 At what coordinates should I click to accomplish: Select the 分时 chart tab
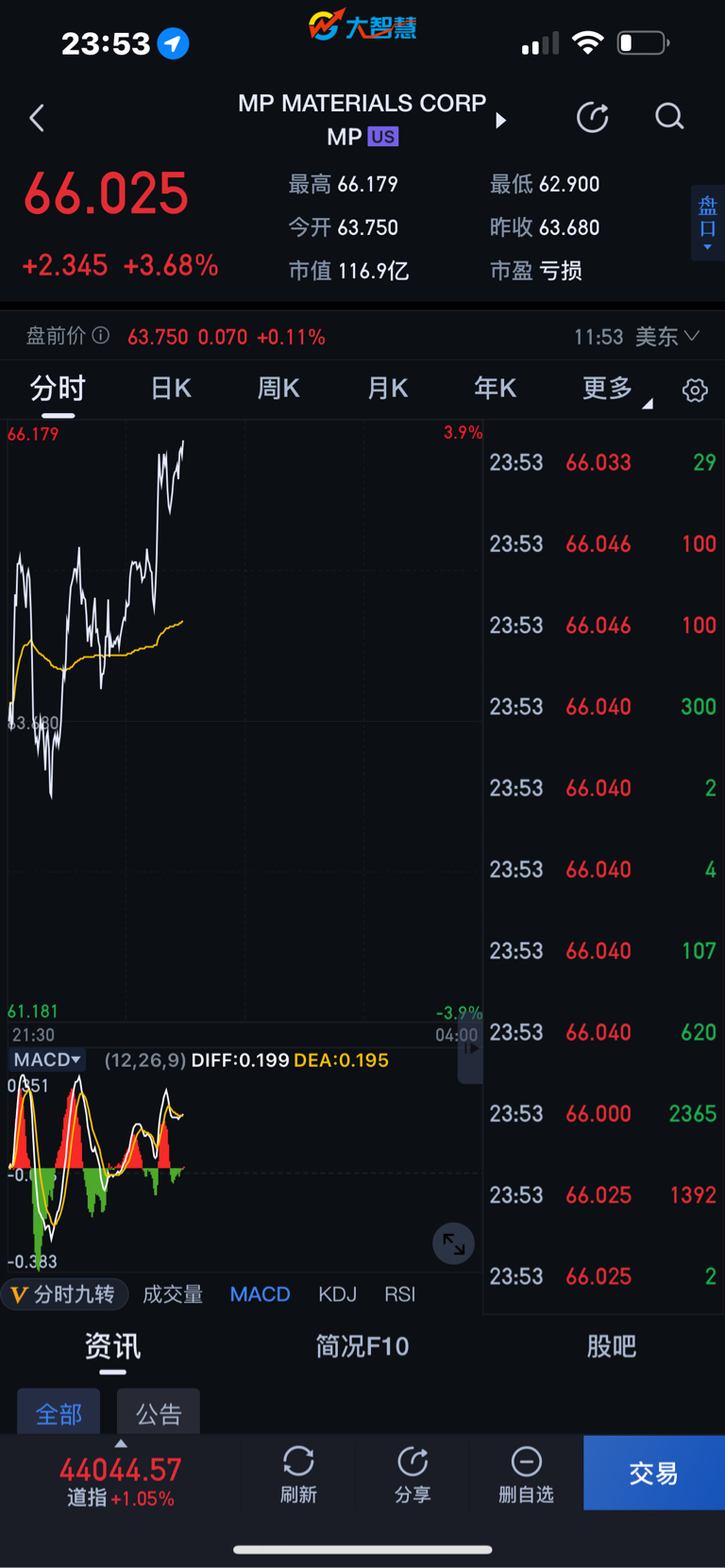pos(58,389)
